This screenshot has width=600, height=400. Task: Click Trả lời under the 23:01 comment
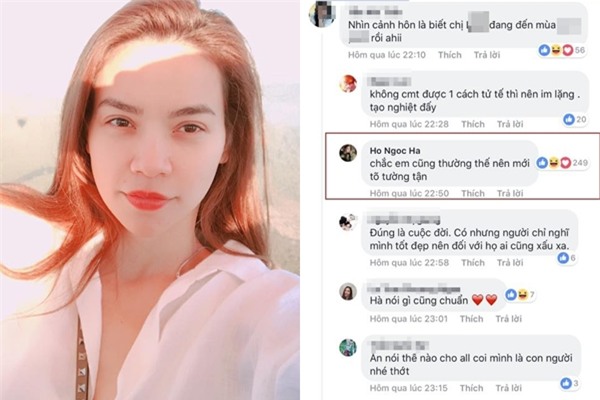pyautogui.click(x=509, y=318)
